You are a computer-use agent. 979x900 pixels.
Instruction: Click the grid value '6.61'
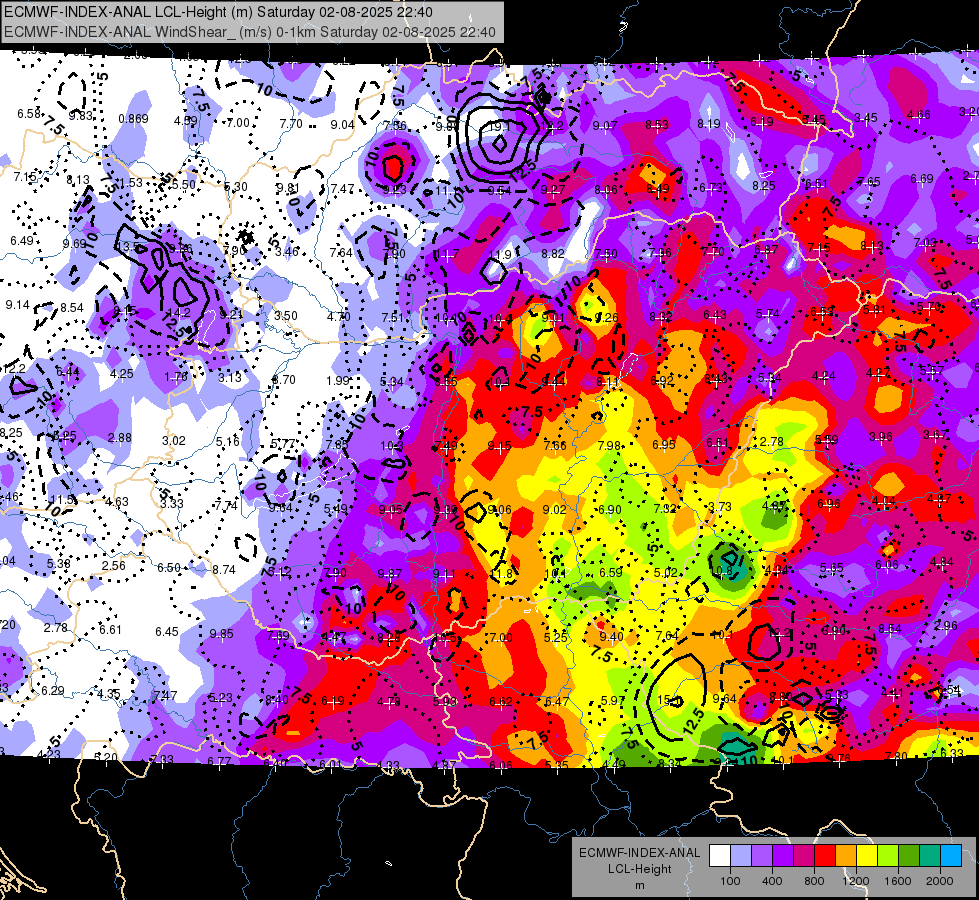pos(111,630)
